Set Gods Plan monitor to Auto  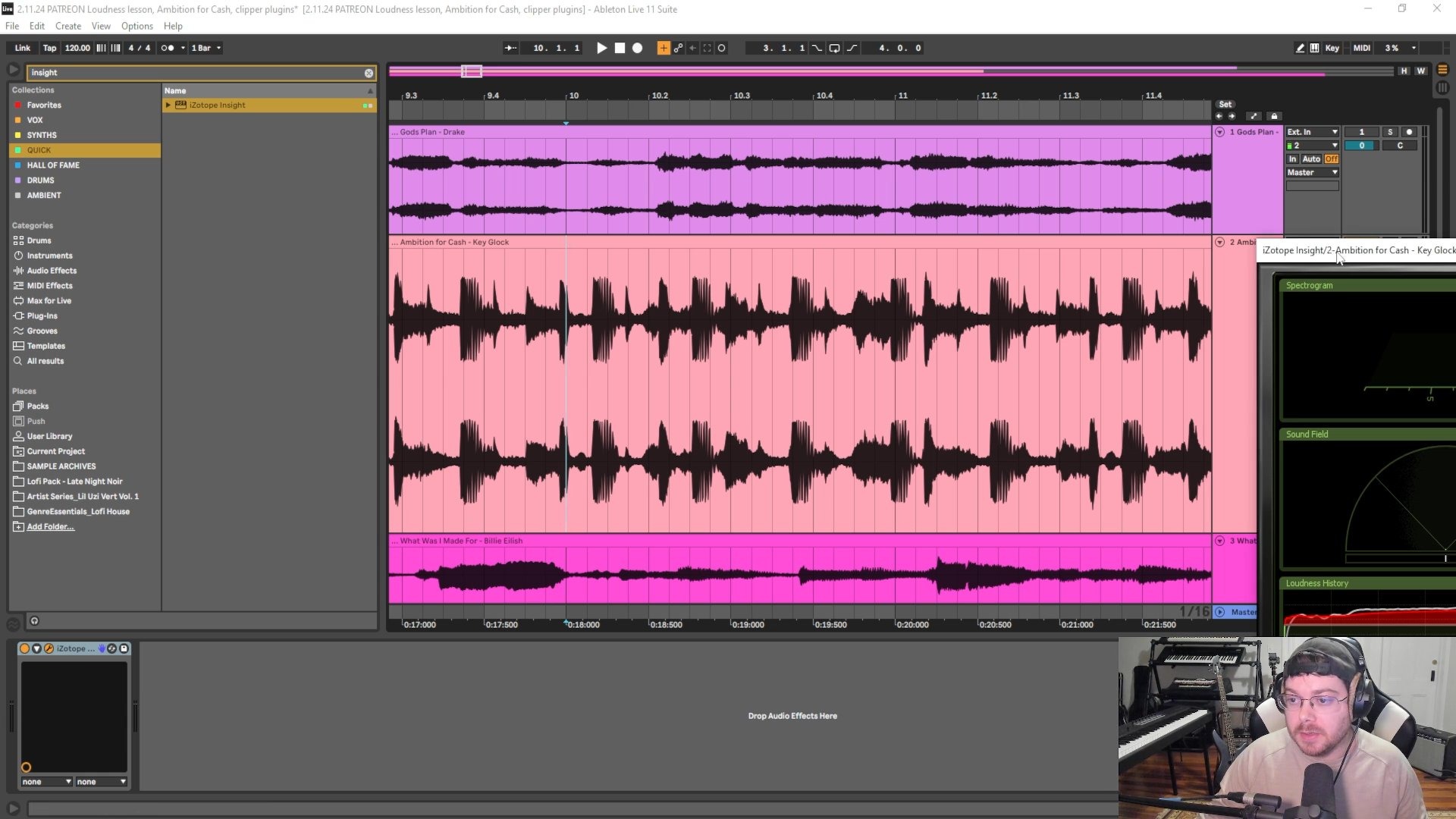pos(1311,159)
